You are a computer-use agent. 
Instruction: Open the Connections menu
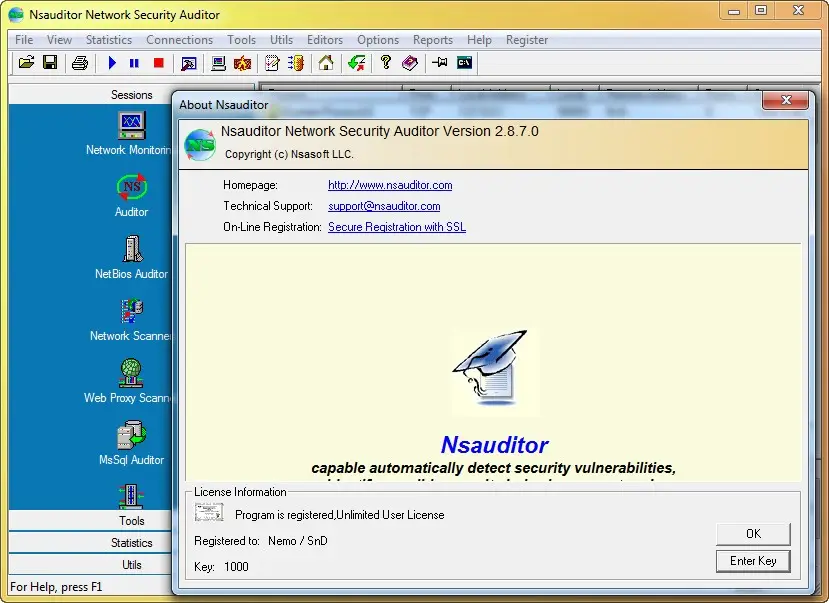pyautogui.click(x=180, y=40)
